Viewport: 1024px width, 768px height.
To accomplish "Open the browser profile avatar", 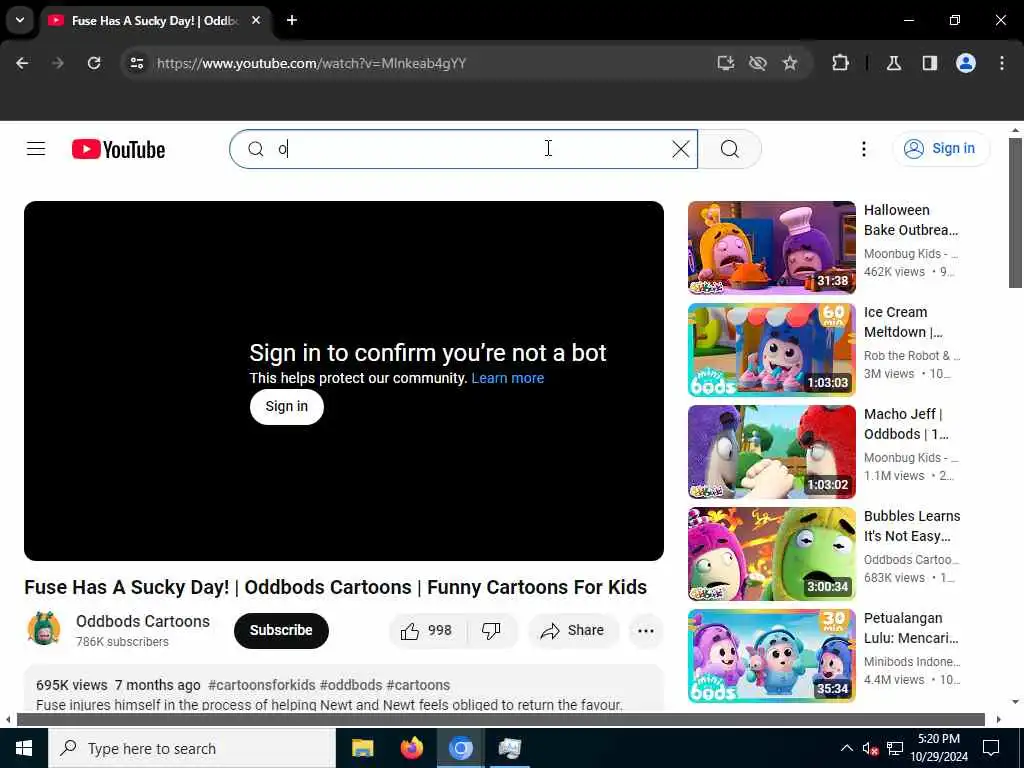I will (x=966, y=63).
